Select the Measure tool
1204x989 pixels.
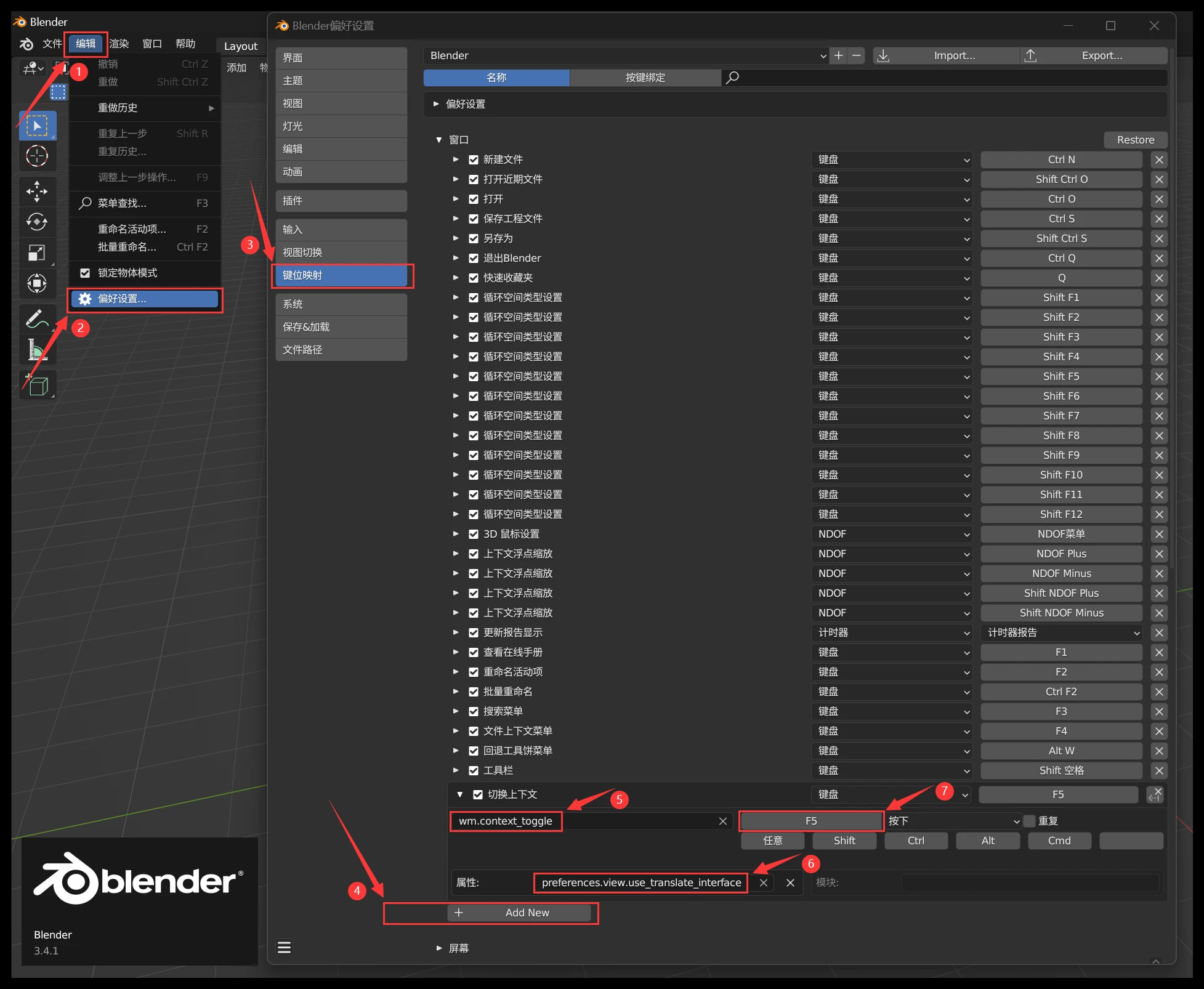coord(37,349)
